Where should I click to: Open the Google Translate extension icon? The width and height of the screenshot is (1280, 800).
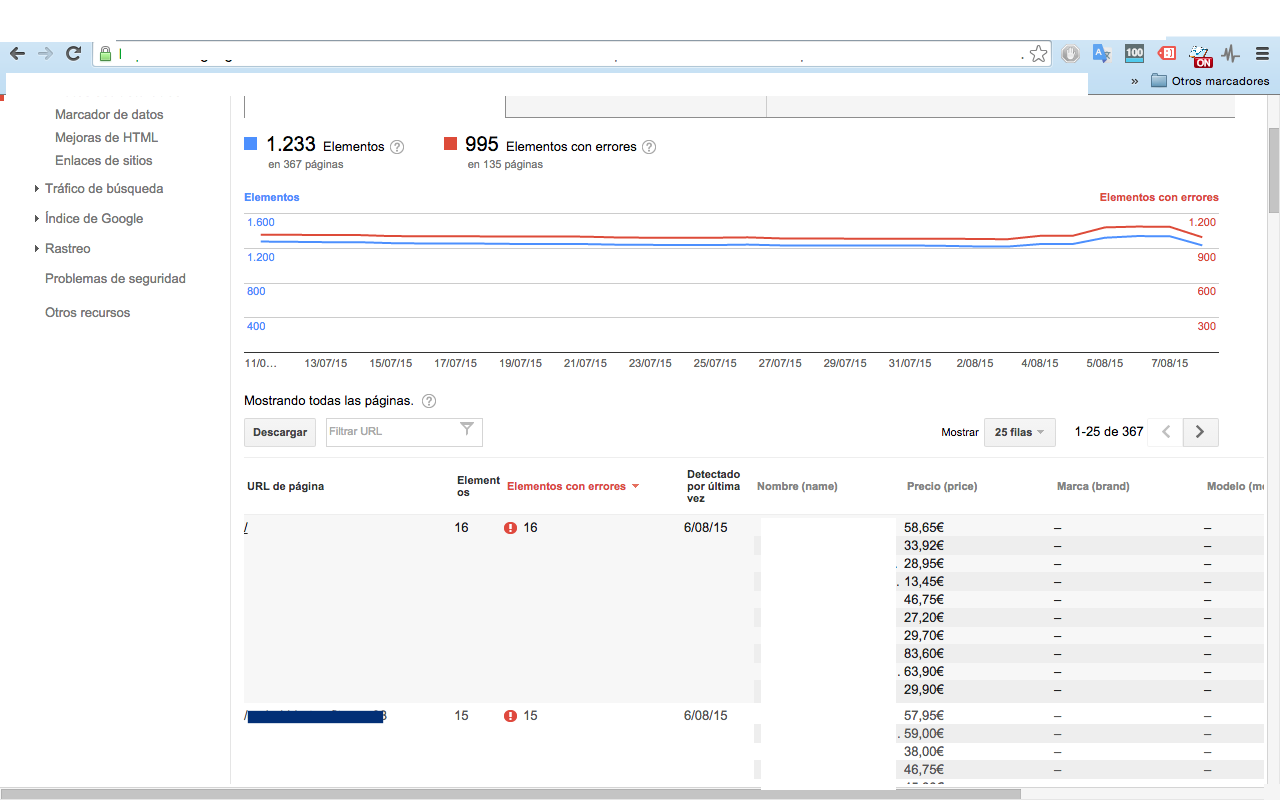click(x=1101, y=54)
